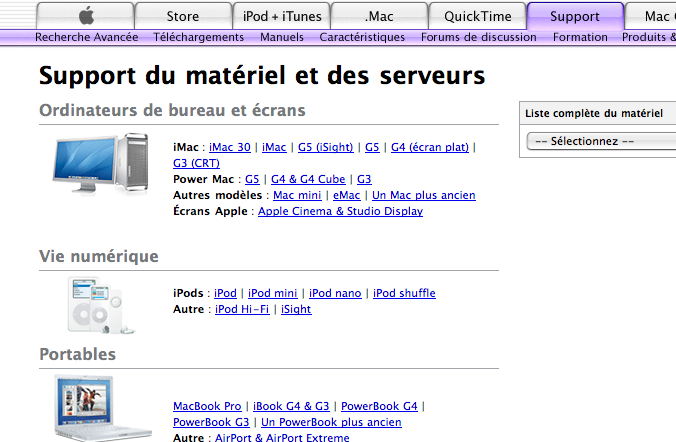Click the Apple logo tab
676x442 pixels.
pyautogui.click(x=85, y=16)
